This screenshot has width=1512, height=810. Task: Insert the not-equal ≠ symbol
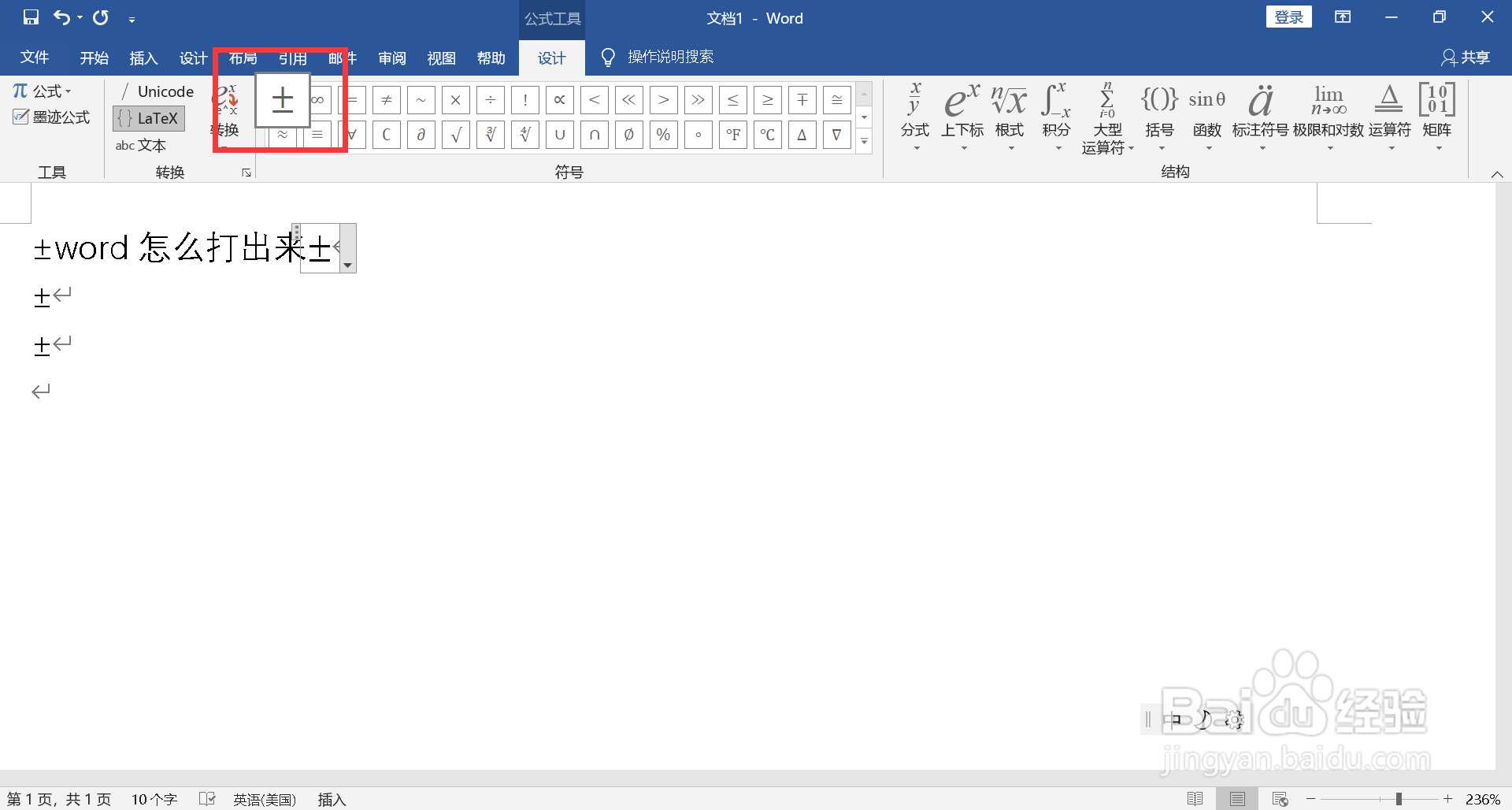(387, 100)
